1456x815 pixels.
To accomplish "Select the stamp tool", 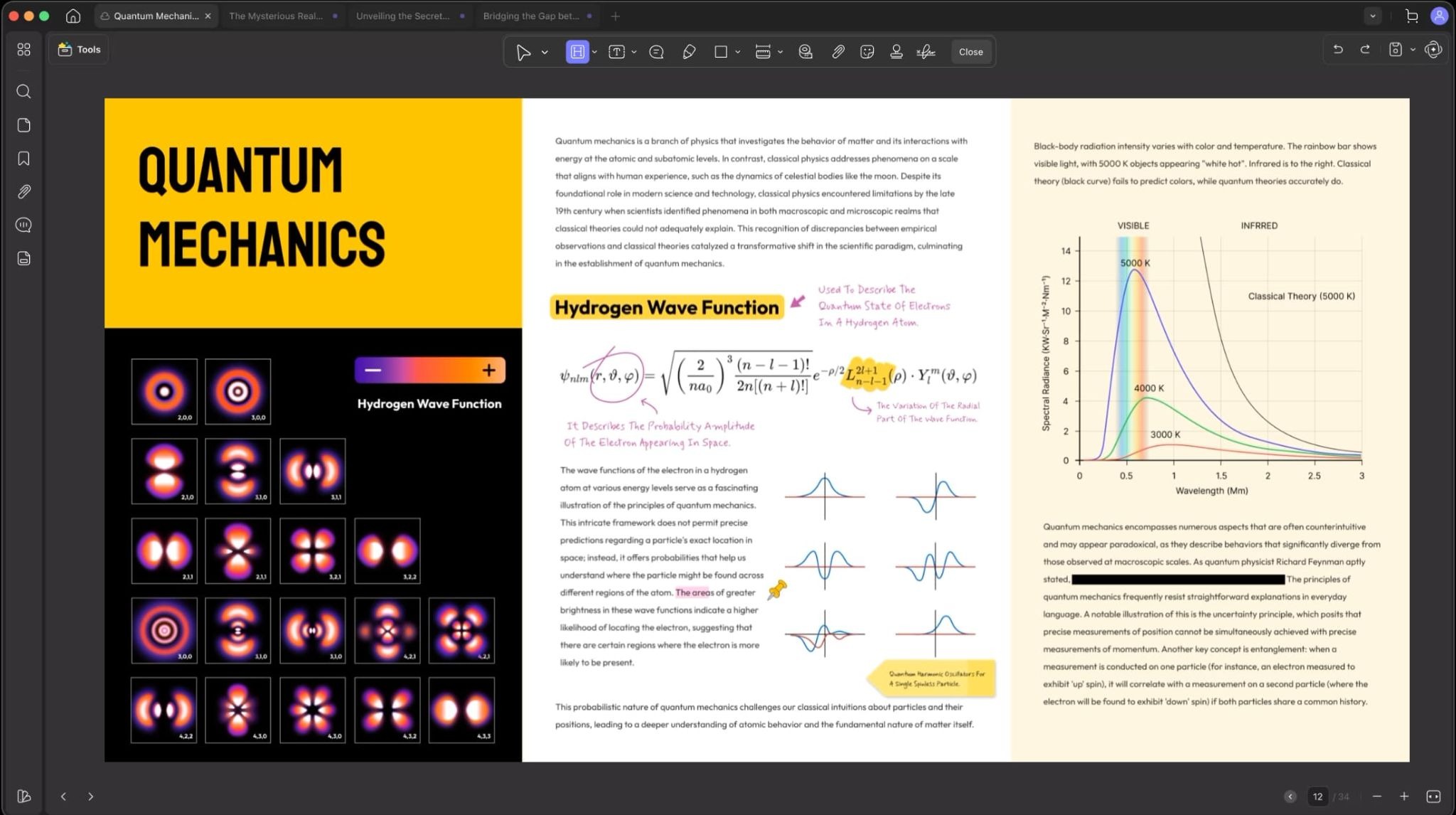I will click(896, 52).
